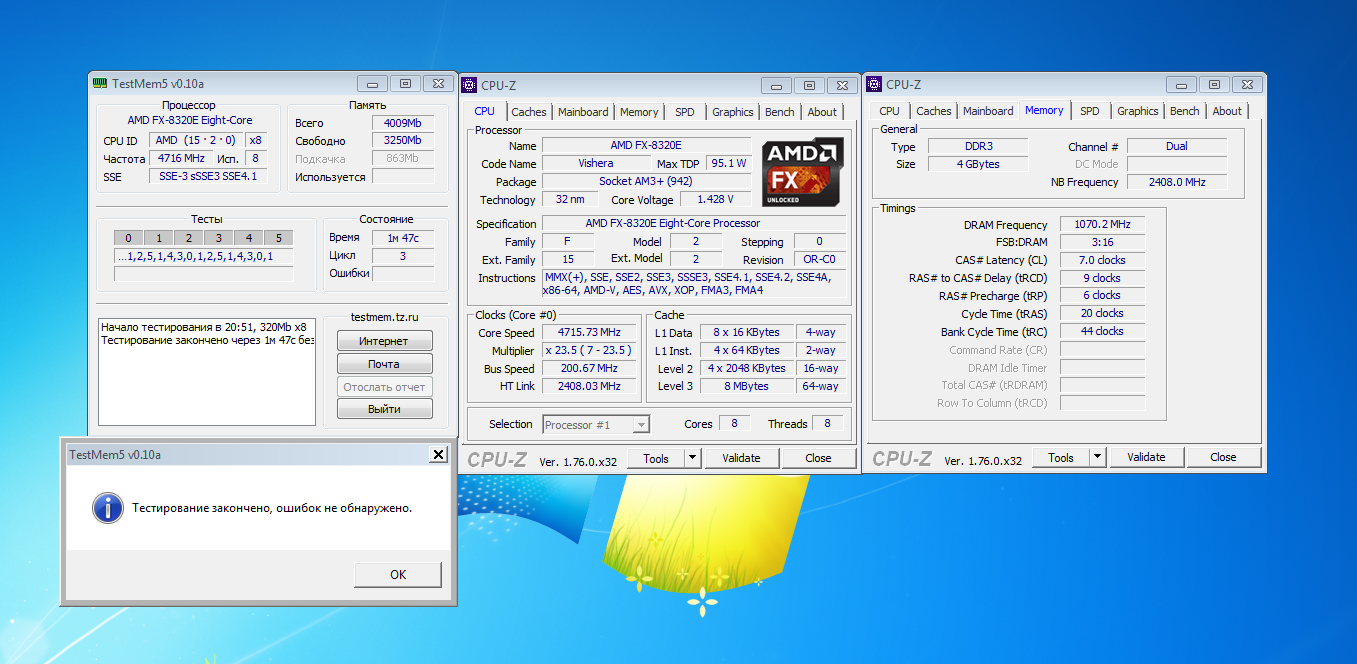This screenshot has width=1357, height=664.
Task: Click the DRAM Frequency value 1070.2 MHz
Action: pyautogui.click(x=1102, y=225)
